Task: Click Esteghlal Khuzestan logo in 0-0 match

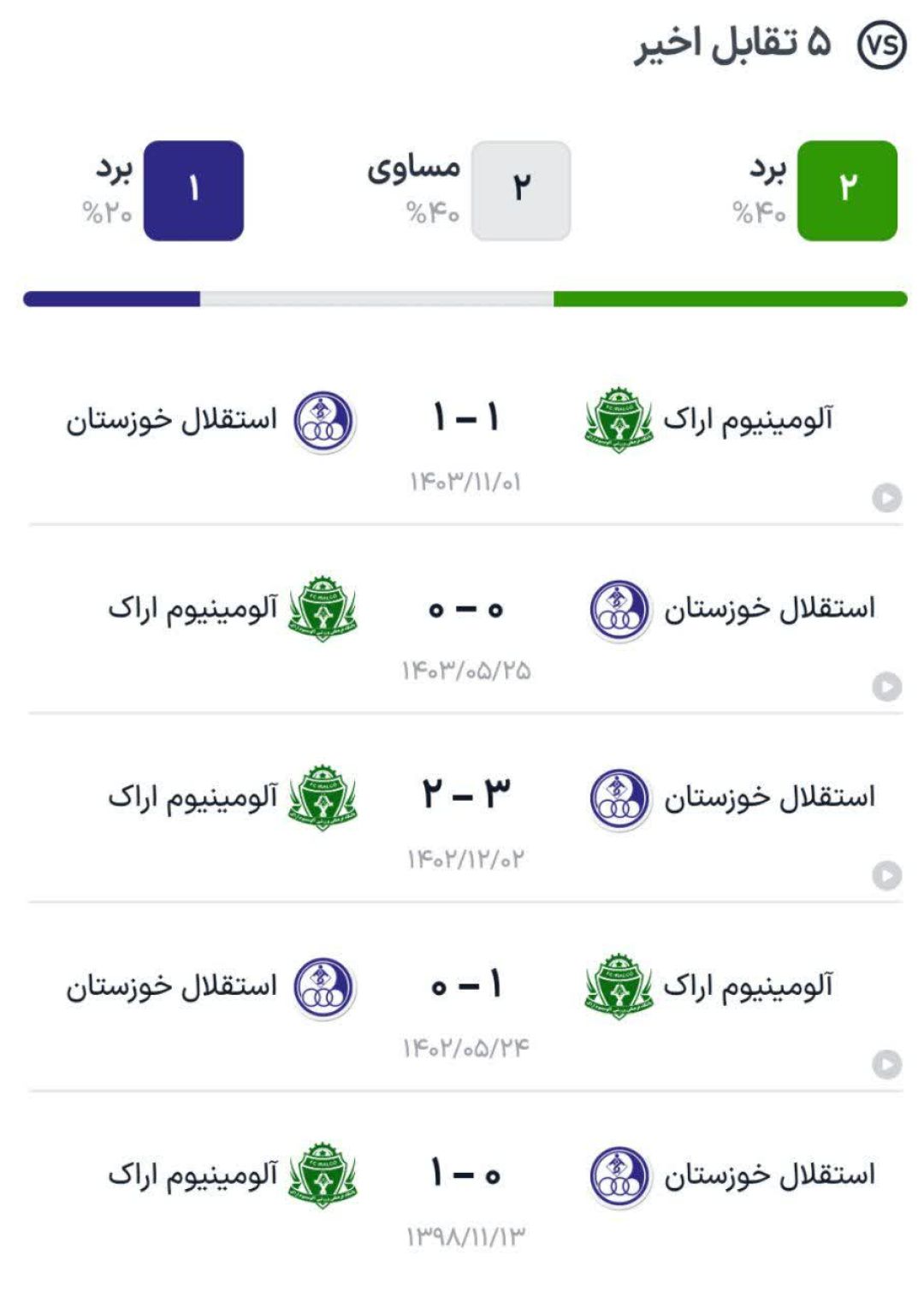Action: [620, 611]
